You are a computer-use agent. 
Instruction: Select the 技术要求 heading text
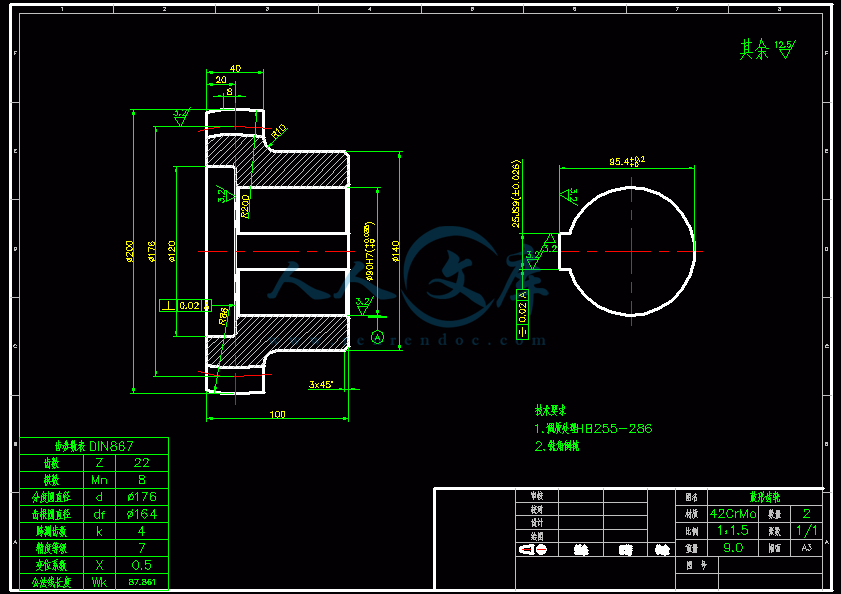pyautogui.click(x=550, y=410)
